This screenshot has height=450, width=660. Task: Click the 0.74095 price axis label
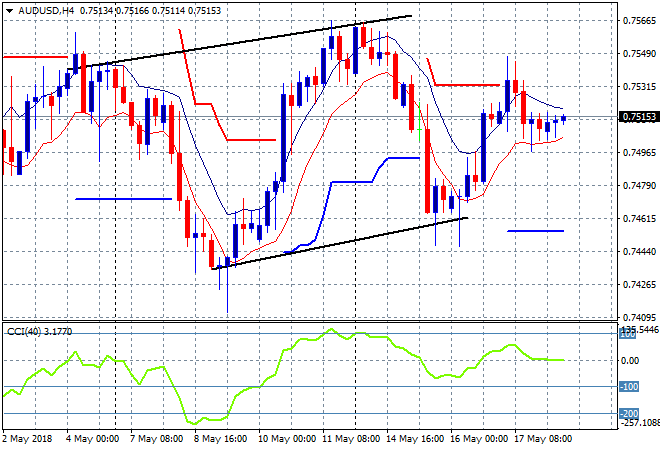[639, 317]
